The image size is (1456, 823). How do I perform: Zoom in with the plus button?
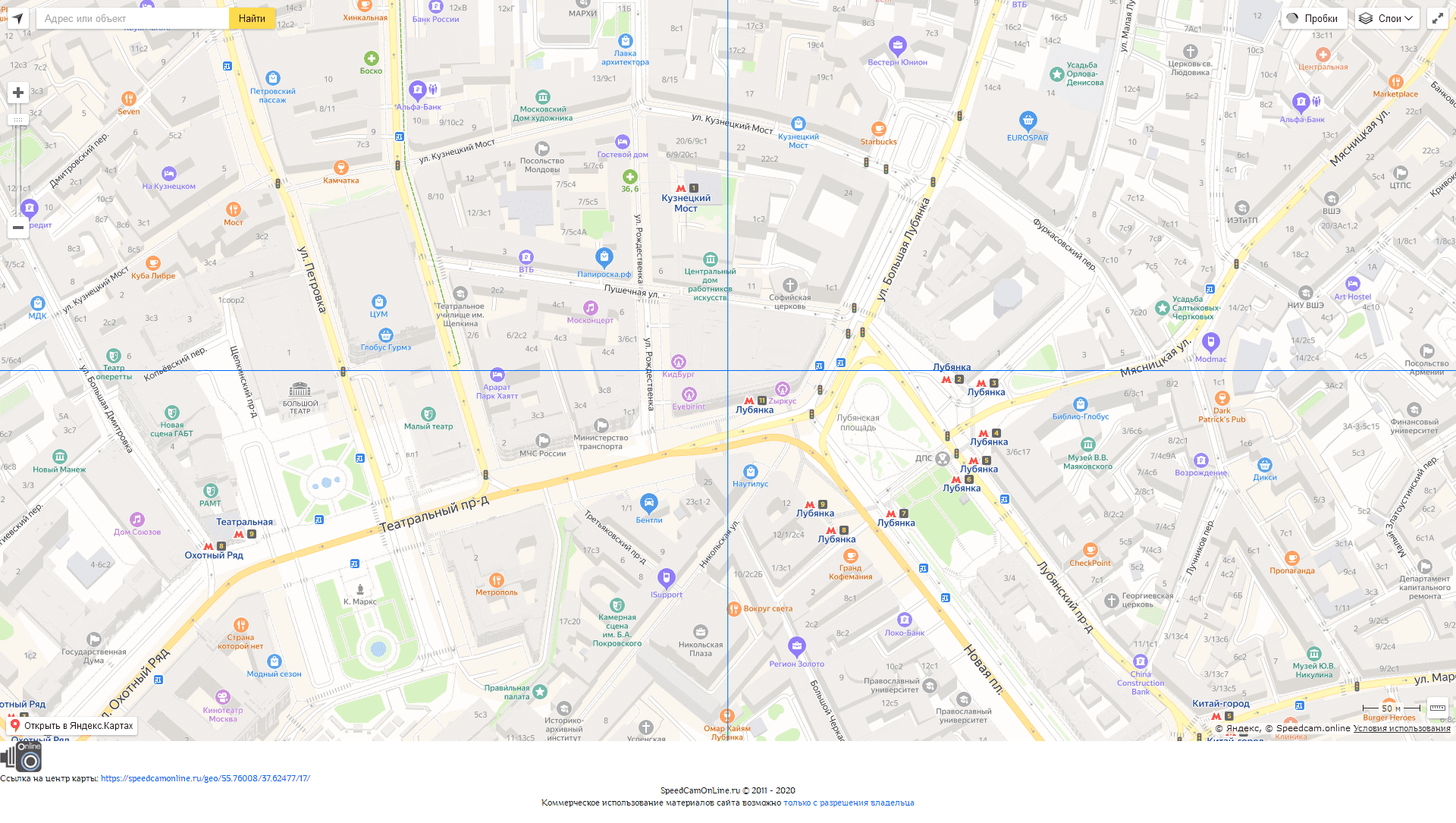(x=18, y=93)
